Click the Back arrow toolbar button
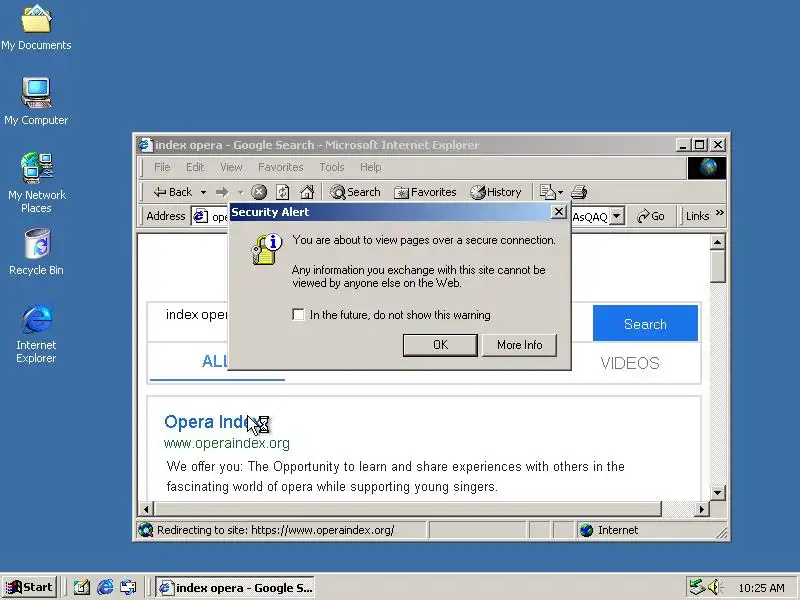 pos(172,192)
